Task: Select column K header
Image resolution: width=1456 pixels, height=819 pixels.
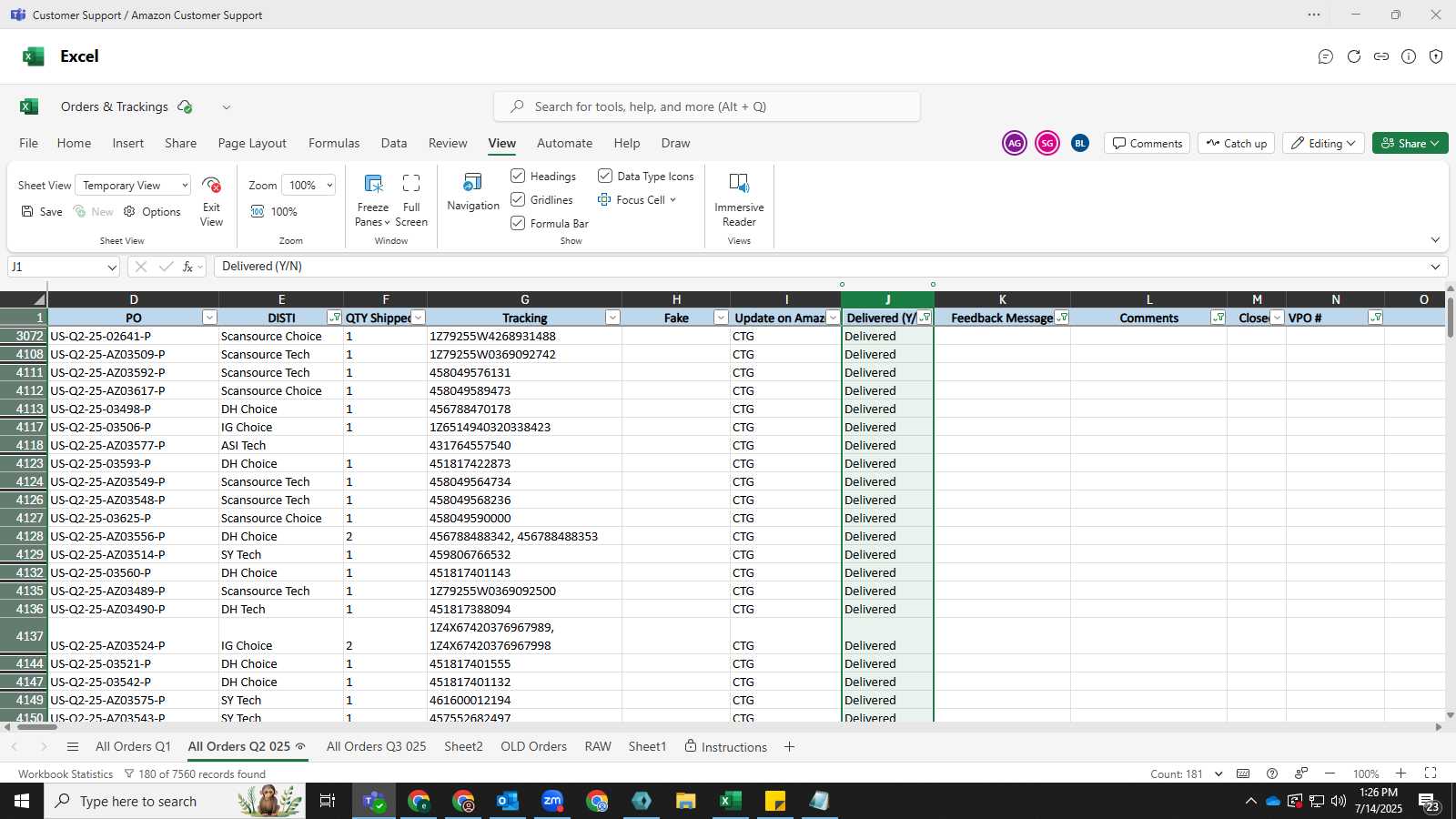Action: point(1002,299)
